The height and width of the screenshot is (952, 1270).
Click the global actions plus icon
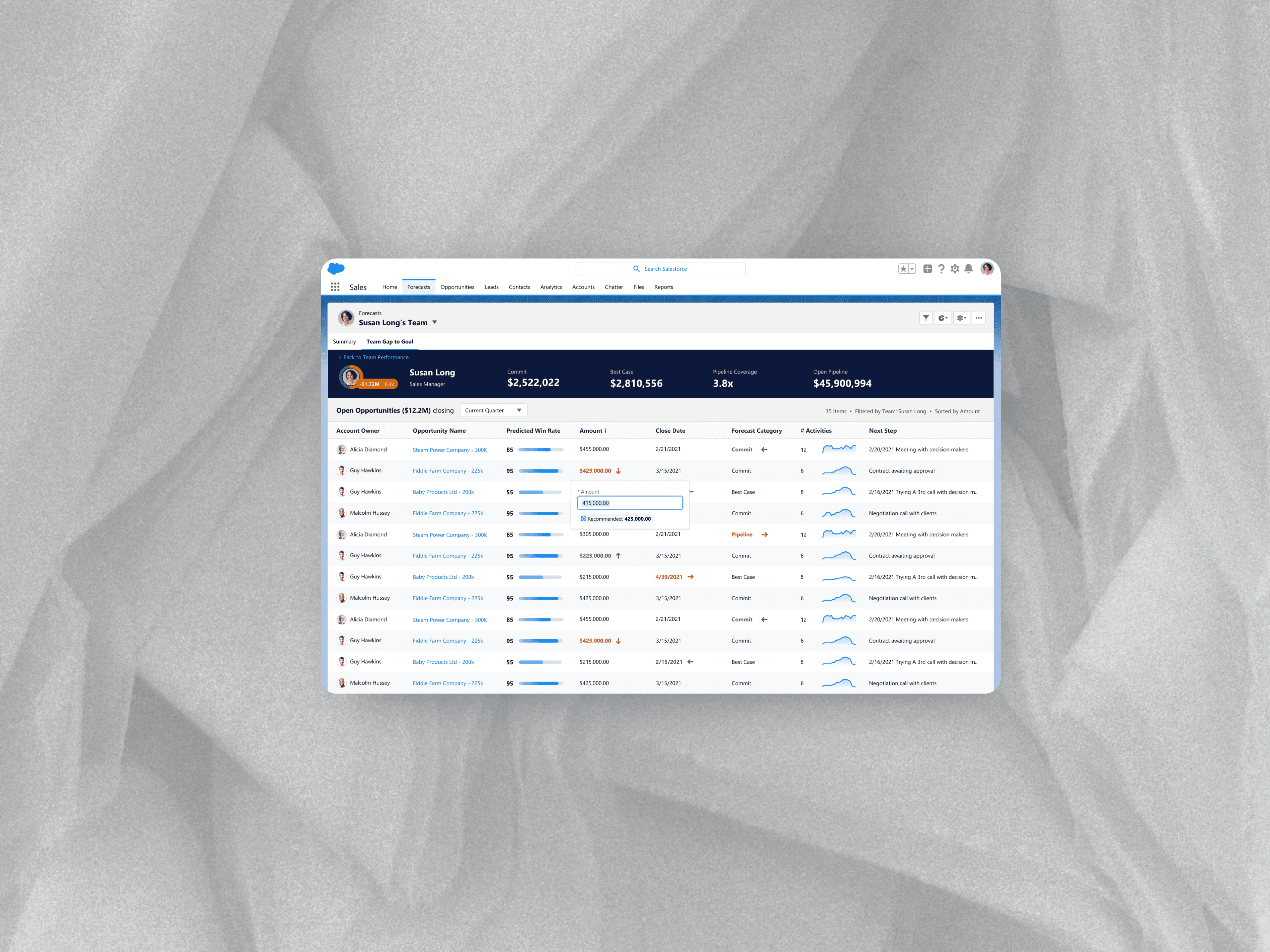click(x=927, y=268)
